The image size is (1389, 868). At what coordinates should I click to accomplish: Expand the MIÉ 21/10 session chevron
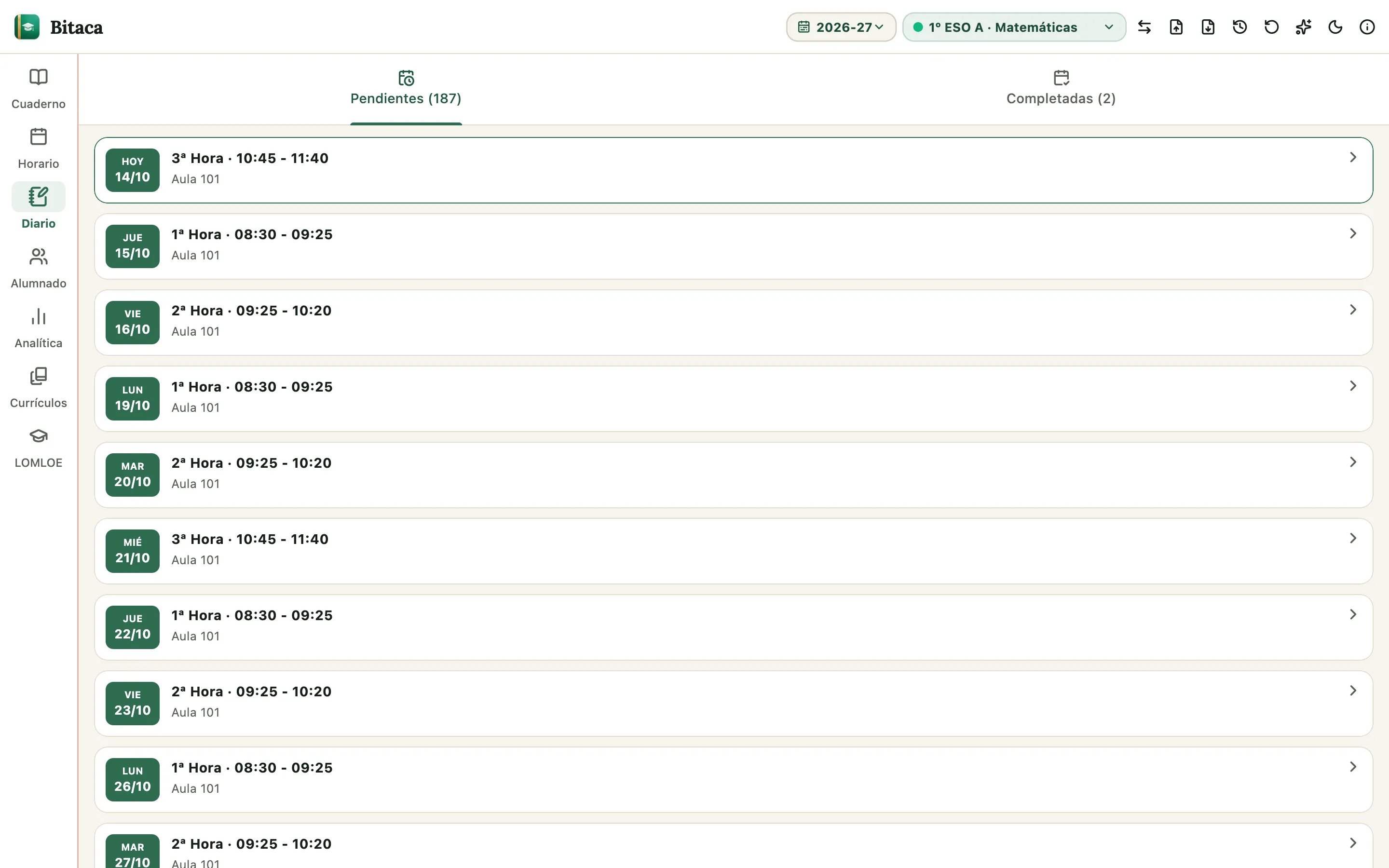[1353, 539]
